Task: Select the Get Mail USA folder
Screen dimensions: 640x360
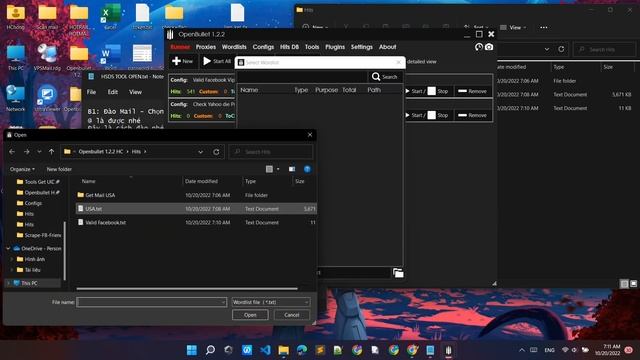Action: (196, 195)
